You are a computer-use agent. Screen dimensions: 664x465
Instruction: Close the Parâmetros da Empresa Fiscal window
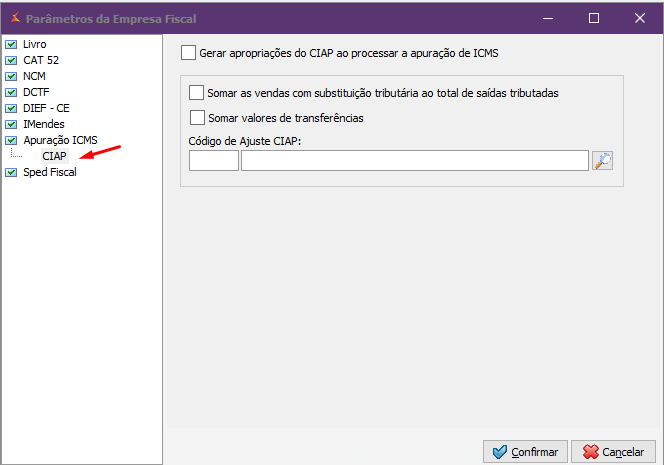640,18
